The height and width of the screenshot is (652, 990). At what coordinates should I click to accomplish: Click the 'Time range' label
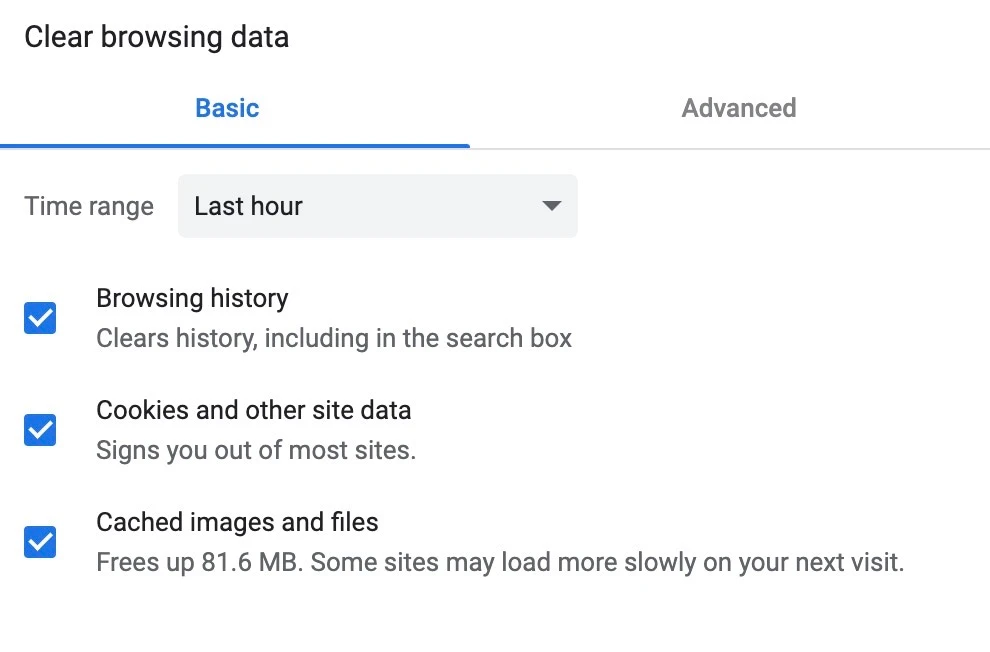(x=89, y=207)
